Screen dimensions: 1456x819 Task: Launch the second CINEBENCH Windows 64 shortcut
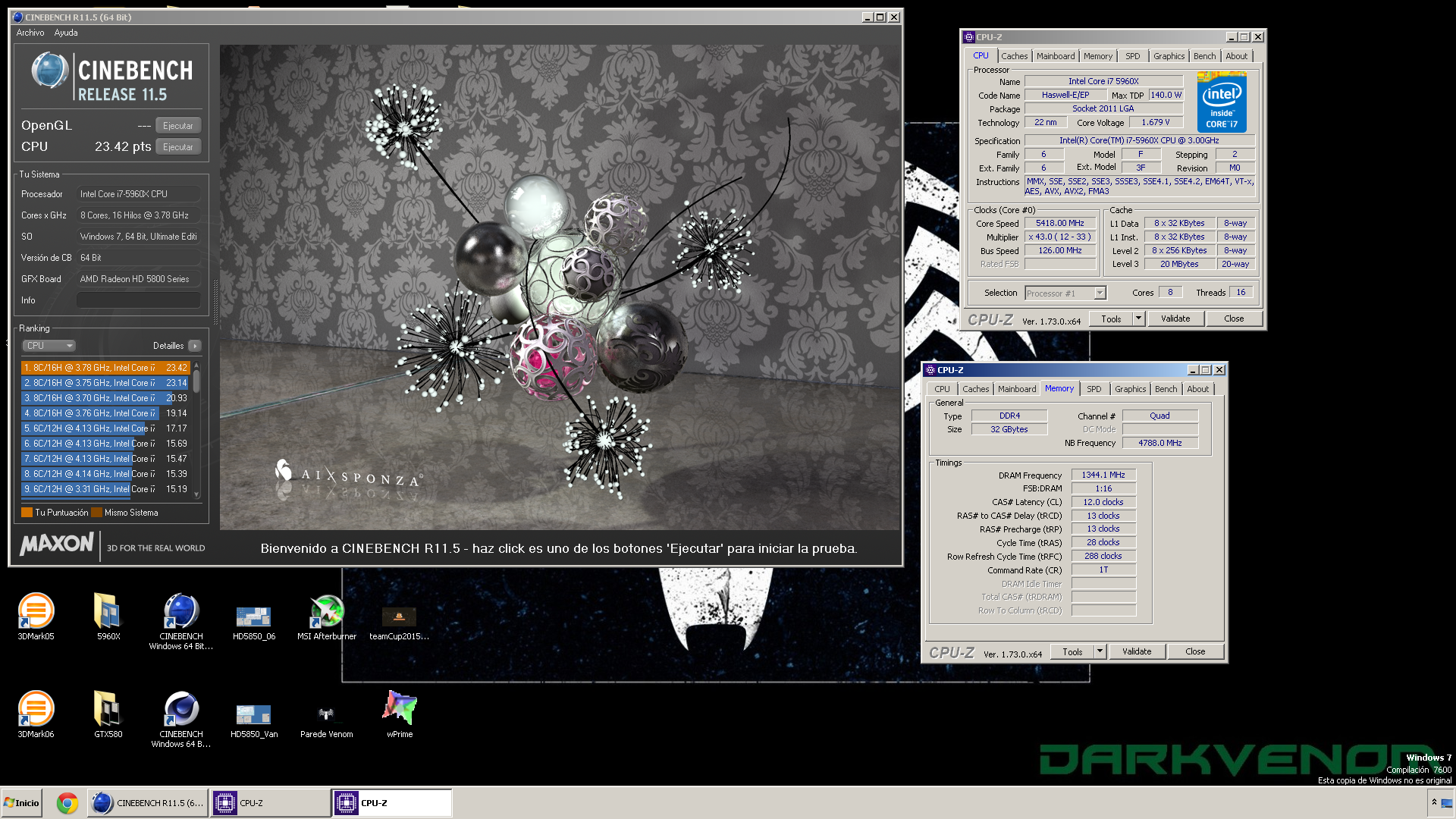(x=181, y=718)
